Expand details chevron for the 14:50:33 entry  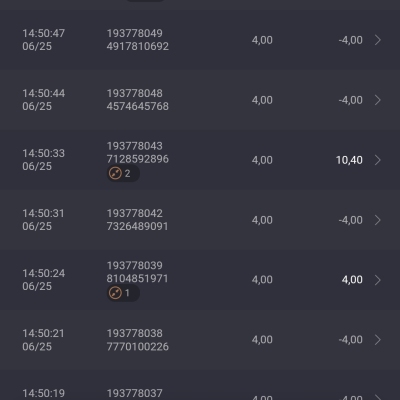378,160
